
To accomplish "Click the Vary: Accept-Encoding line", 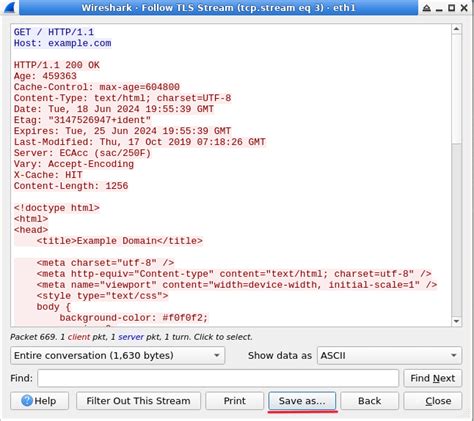I will point(74,164).
